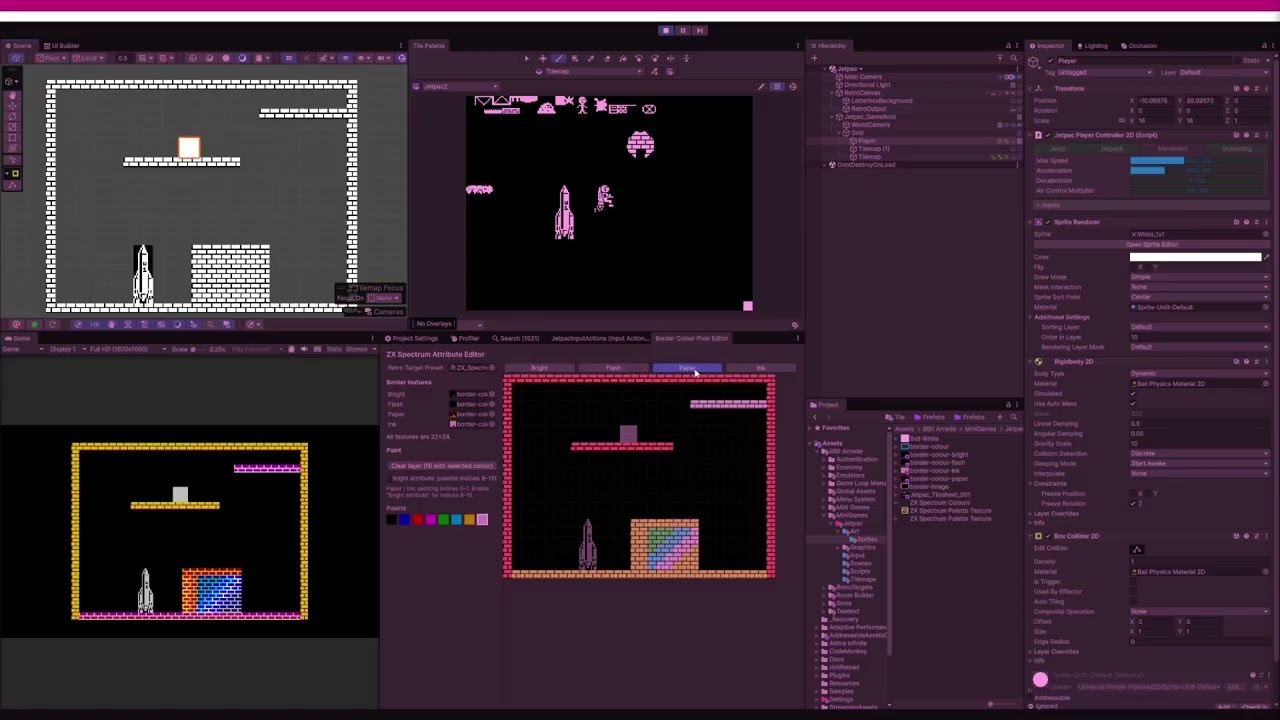Click the white Sprite Renderer Color field
1280x720 pixels.
click(x=1195, y=257)
